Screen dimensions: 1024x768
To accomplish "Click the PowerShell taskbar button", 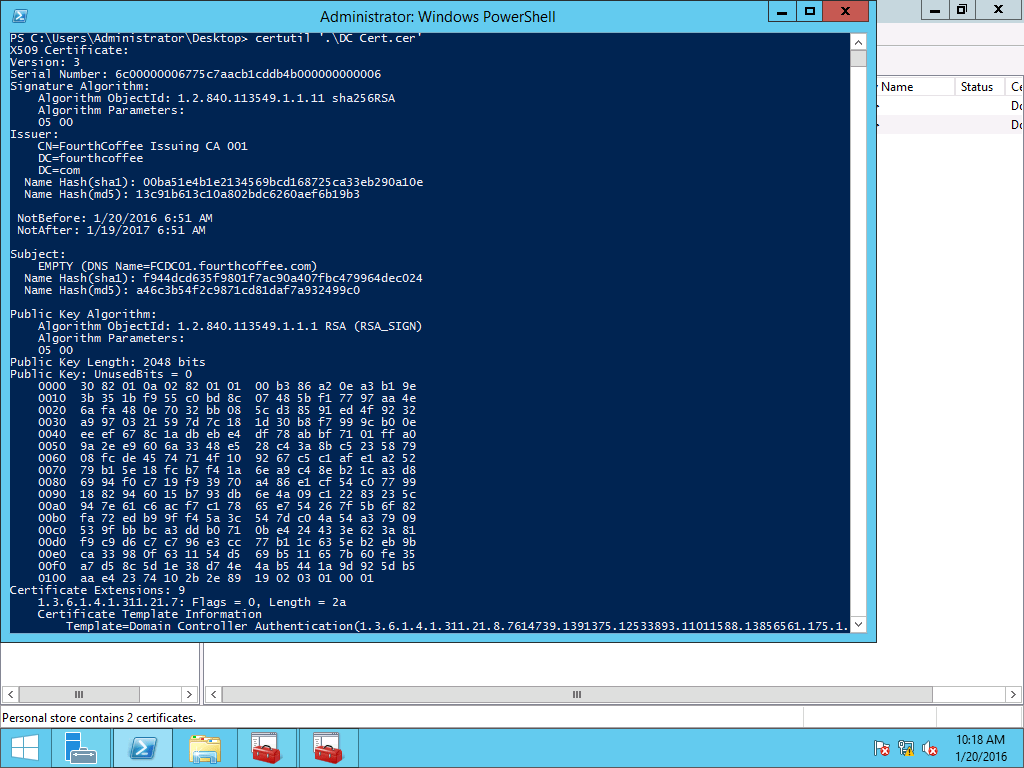I will 142,747.
